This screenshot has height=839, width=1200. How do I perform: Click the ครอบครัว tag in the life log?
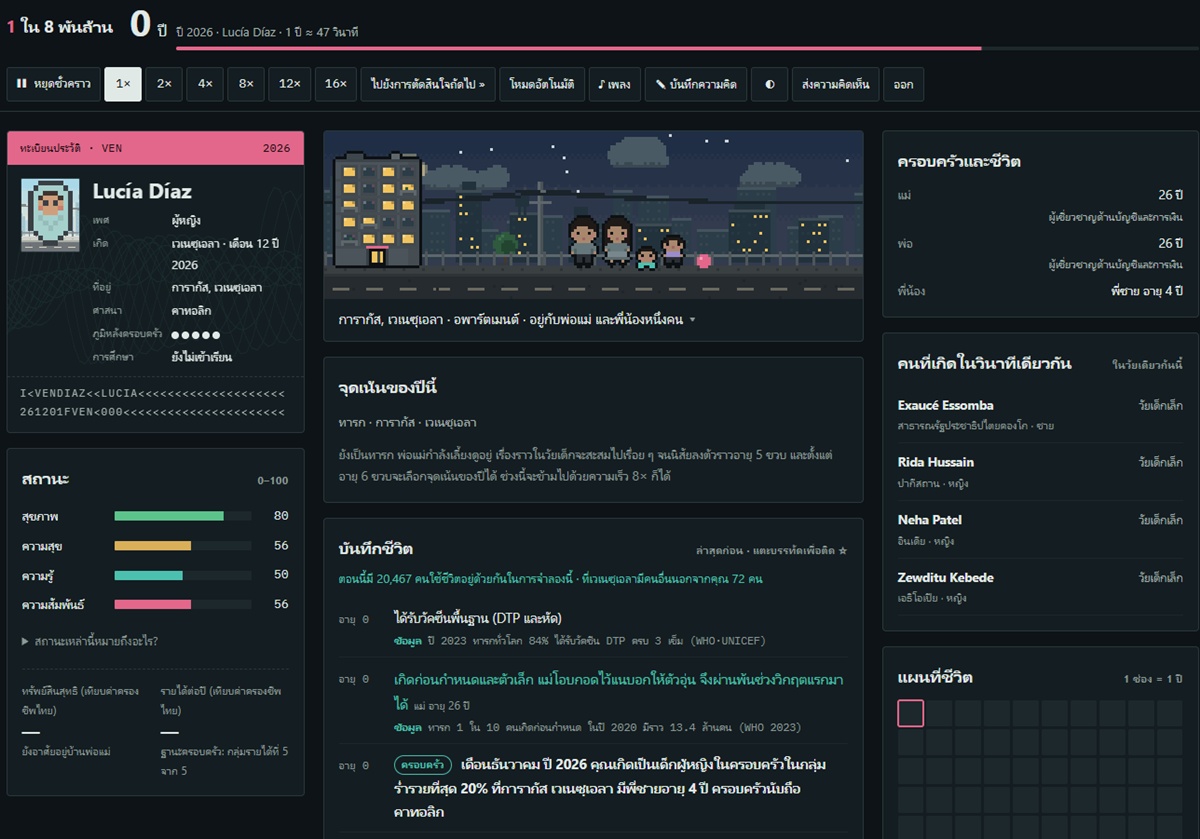coord(422,765)
